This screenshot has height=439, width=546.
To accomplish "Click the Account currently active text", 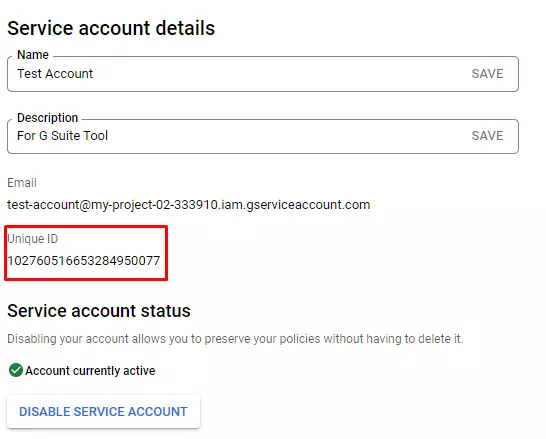I will coord(90,371).
